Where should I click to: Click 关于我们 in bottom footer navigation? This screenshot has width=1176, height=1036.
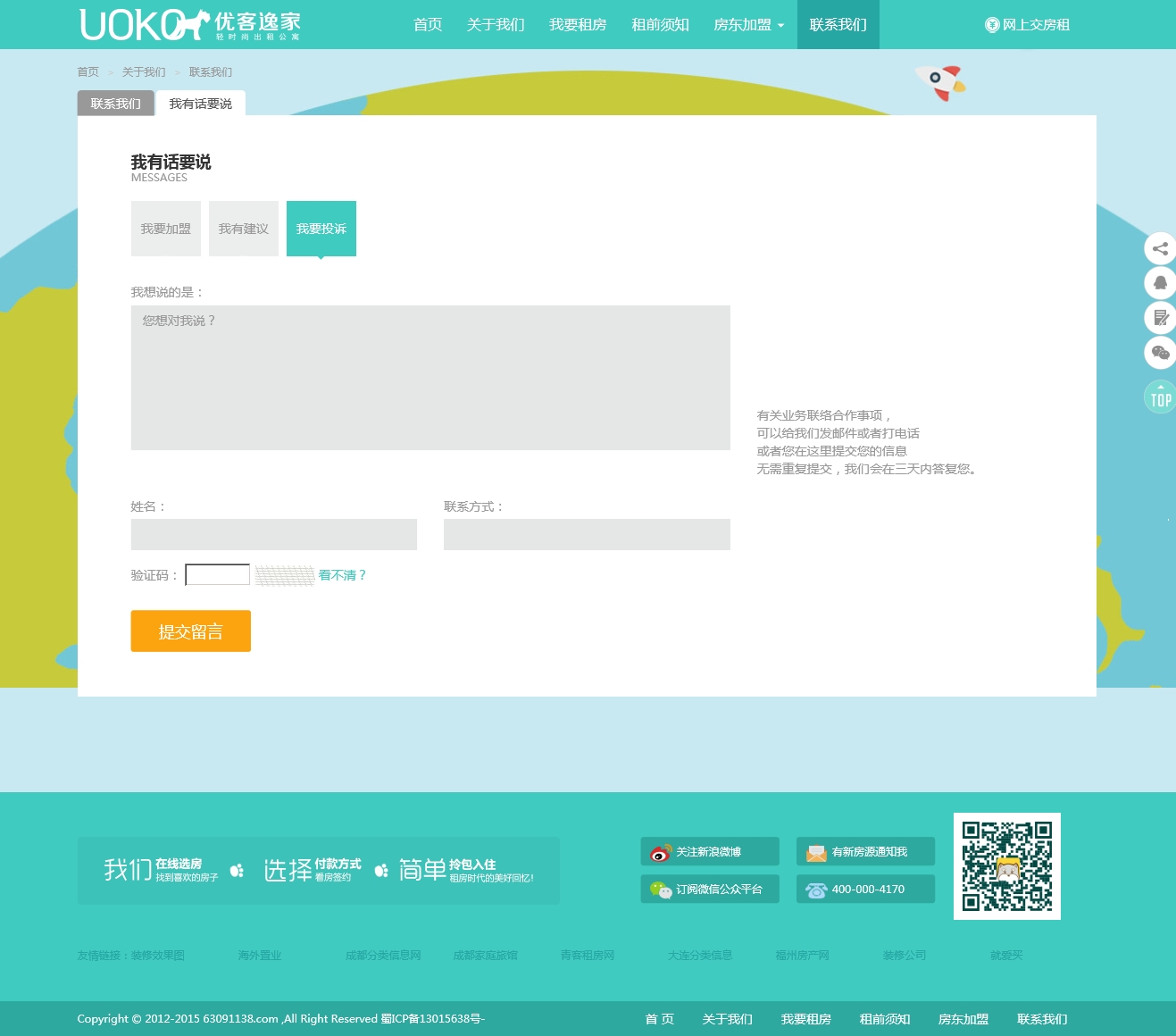coord(728,1019)
